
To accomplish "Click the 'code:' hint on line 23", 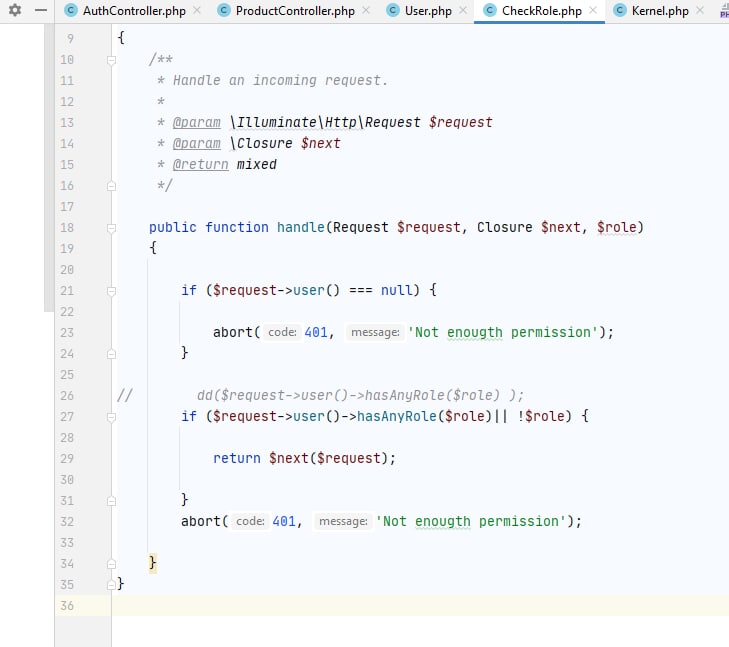I will coord(282,332).
